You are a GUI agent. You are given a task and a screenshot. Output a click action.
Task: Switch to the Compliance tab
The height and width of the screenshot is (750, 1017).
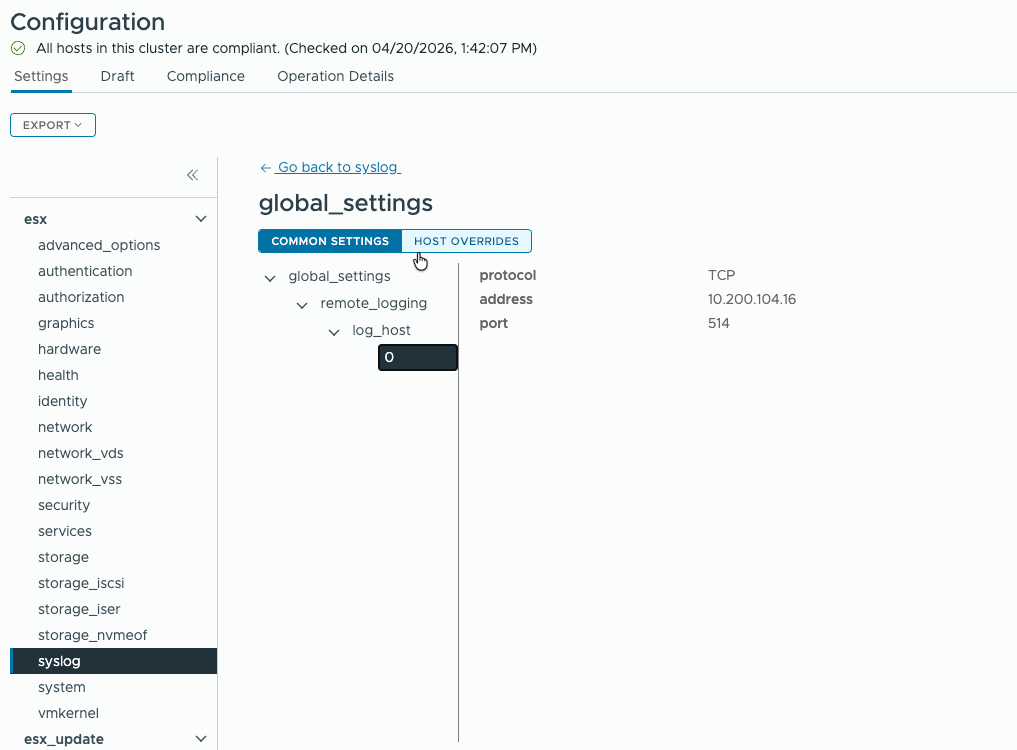pyautogui.click(x=205, y=76)
